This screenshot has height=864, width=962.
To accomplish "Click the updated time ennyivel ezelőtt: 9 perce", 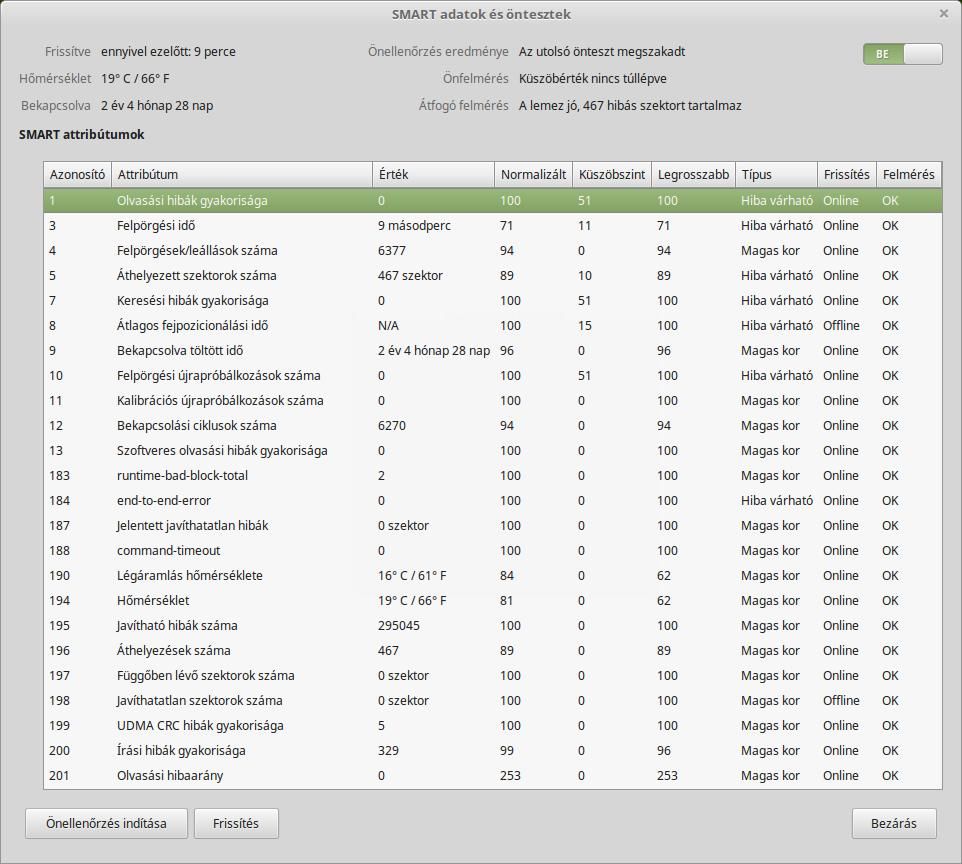I will 169,52.
